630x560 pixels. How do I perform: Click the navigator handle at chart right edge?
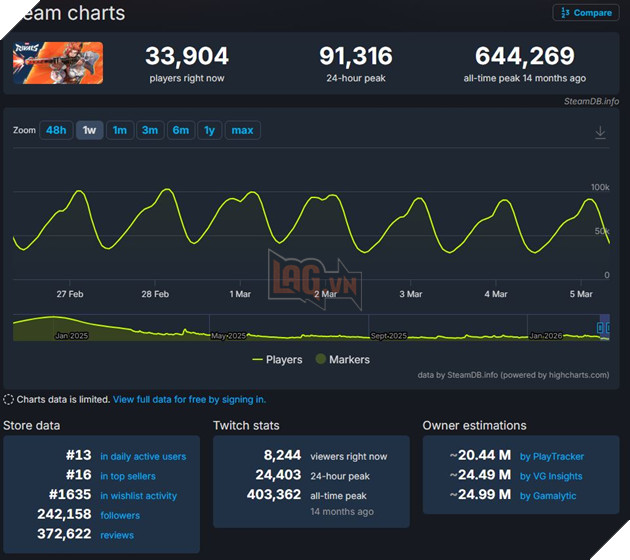[603, 328]
